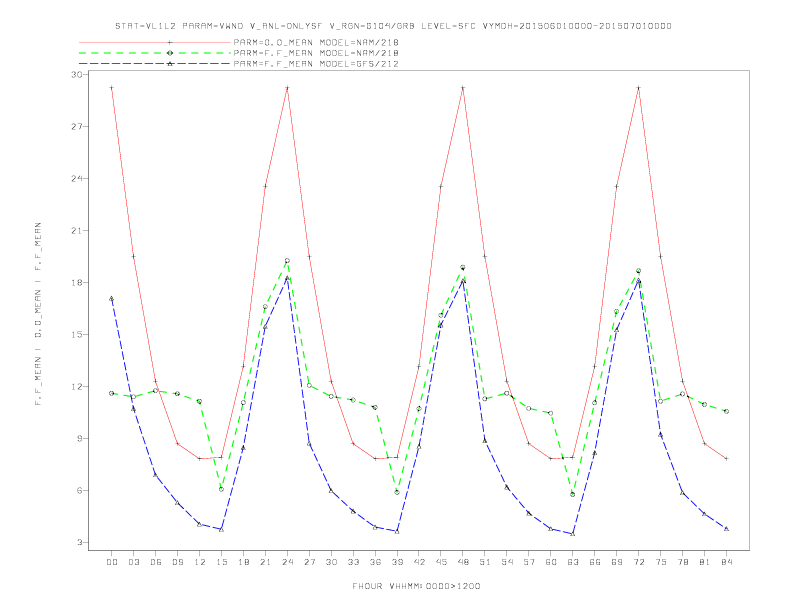This screenshot has height=612, width=792.
Task: Click red line peak marker at hour 48
Action: point(463,88)
